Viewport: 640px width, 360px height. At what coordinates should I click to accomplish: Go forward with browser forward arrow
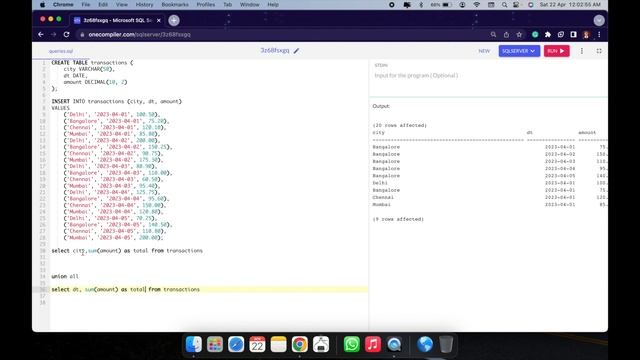point(53,35)
